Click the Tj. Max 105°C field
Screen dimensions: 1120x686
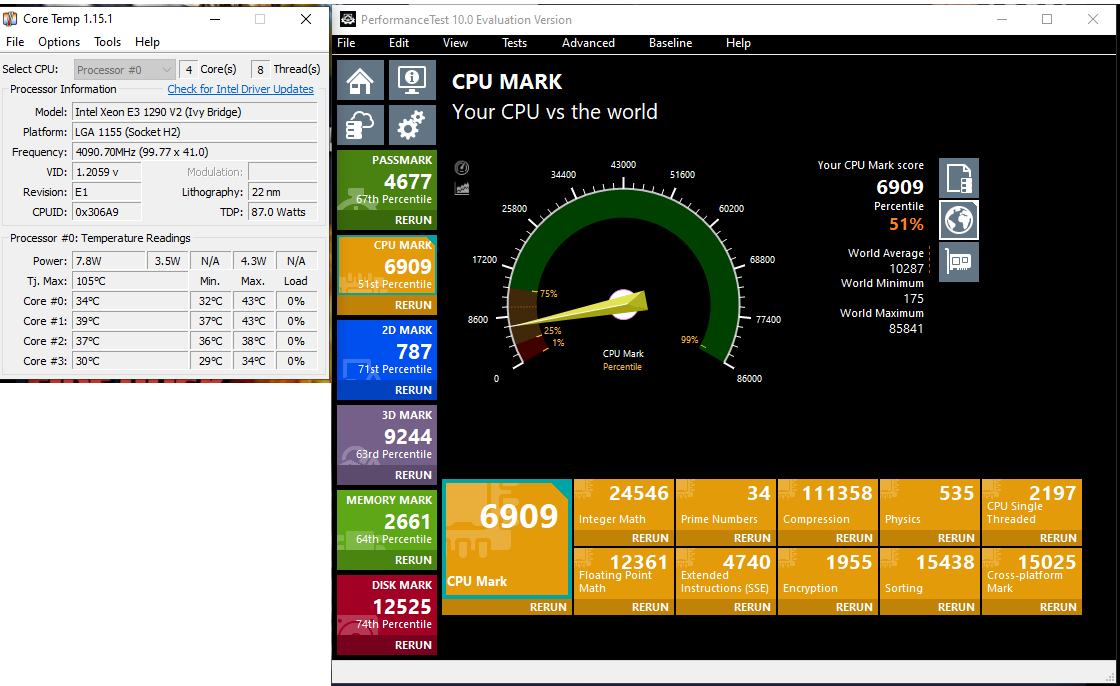point(130,281)
